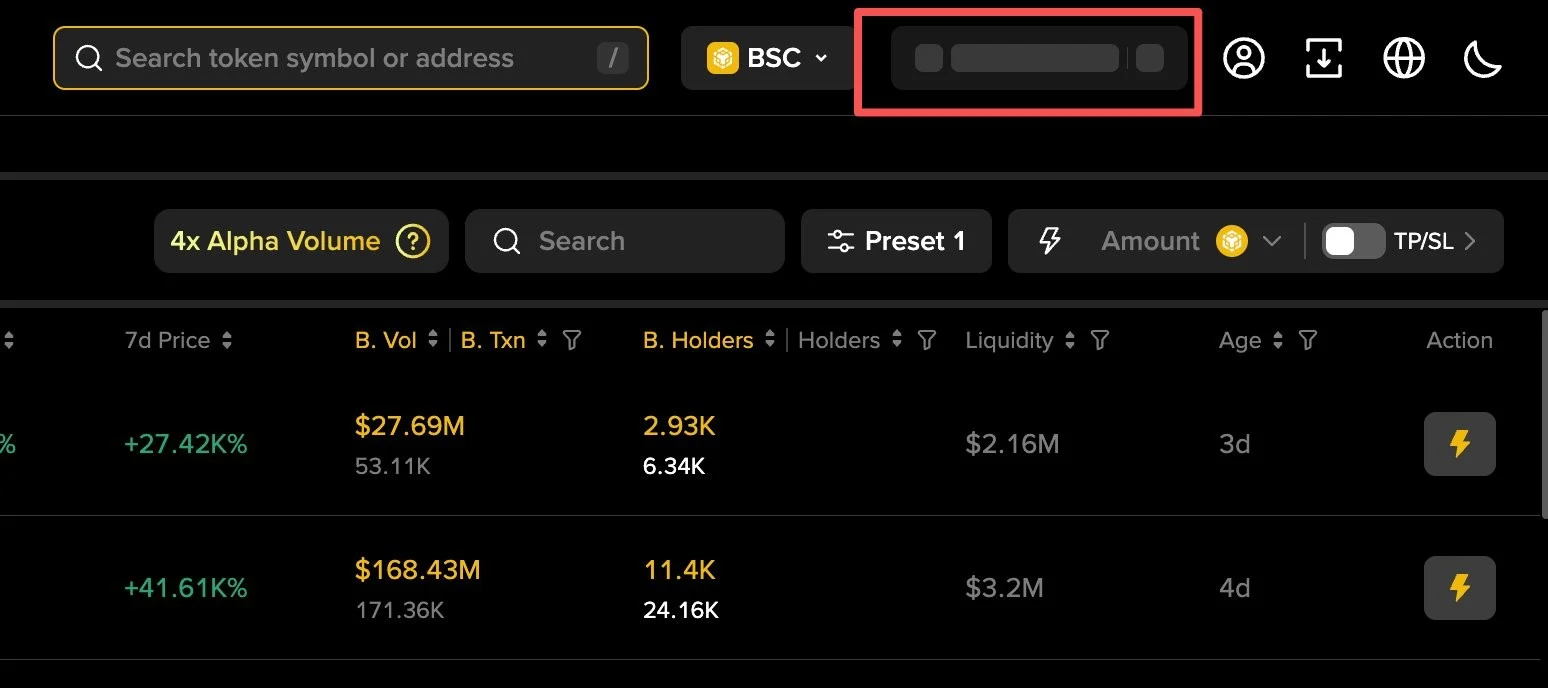Open the globe language selector
The image size is (1548, 688).
tap(1404, 58)
